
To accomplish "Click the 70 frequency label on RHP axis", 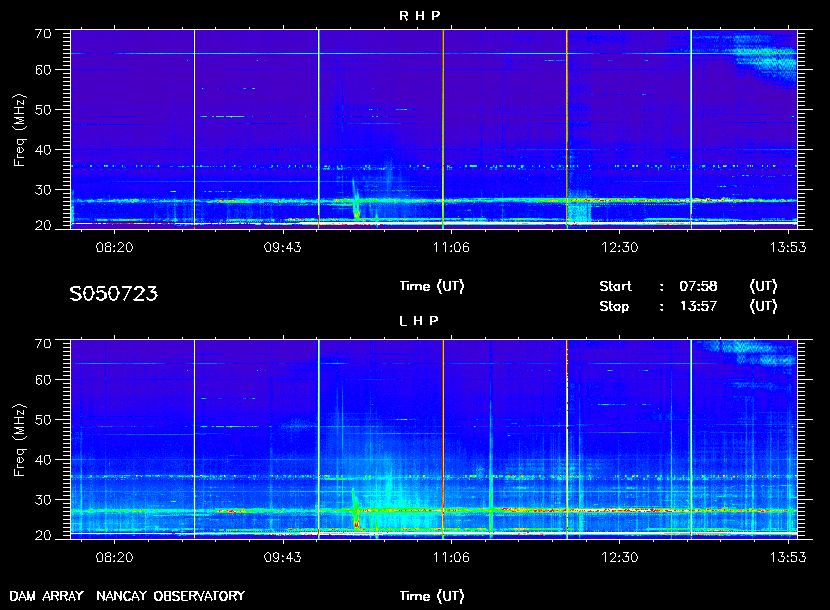I will (43, 34).
